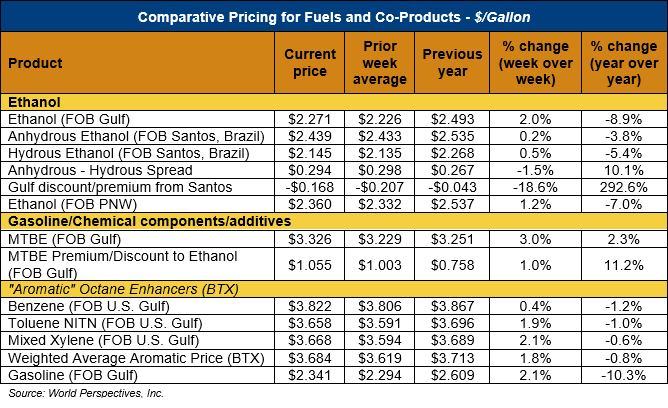
Task: Select the Product column header
Action: pyautogui.click(x=36, y=63)
